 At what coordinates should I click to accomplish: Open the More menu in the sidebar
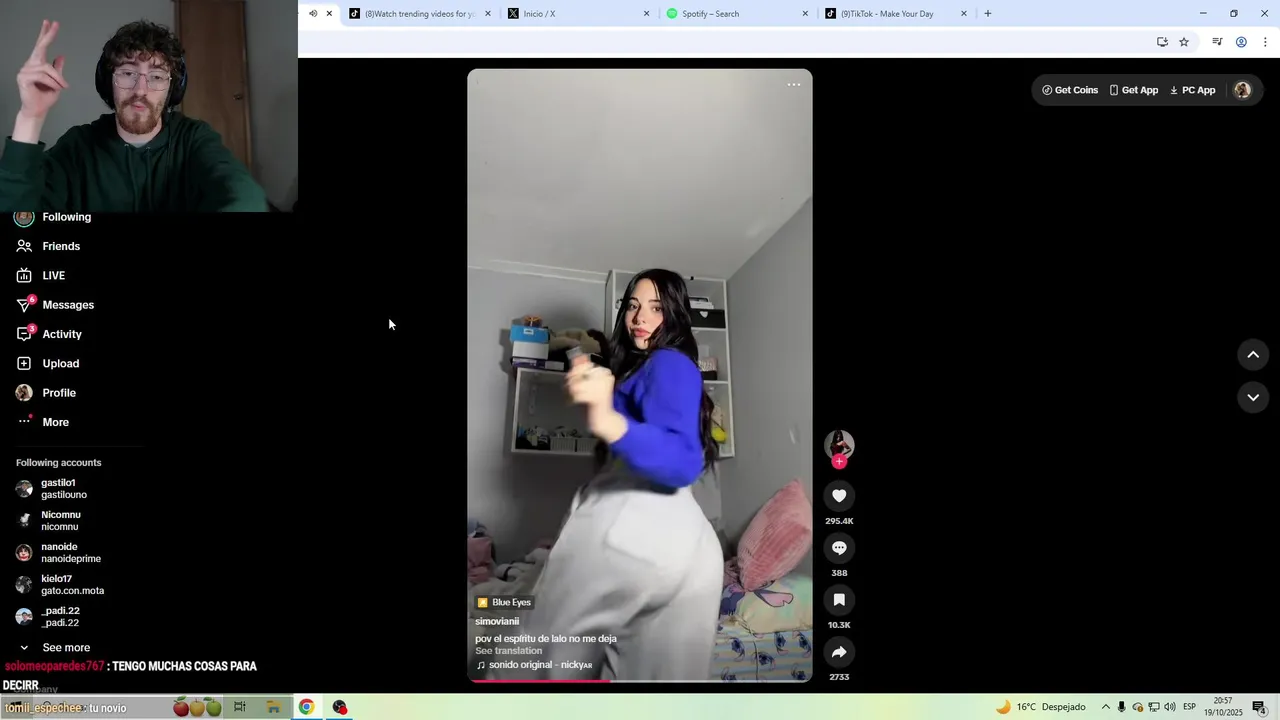[x=43, y=422]
